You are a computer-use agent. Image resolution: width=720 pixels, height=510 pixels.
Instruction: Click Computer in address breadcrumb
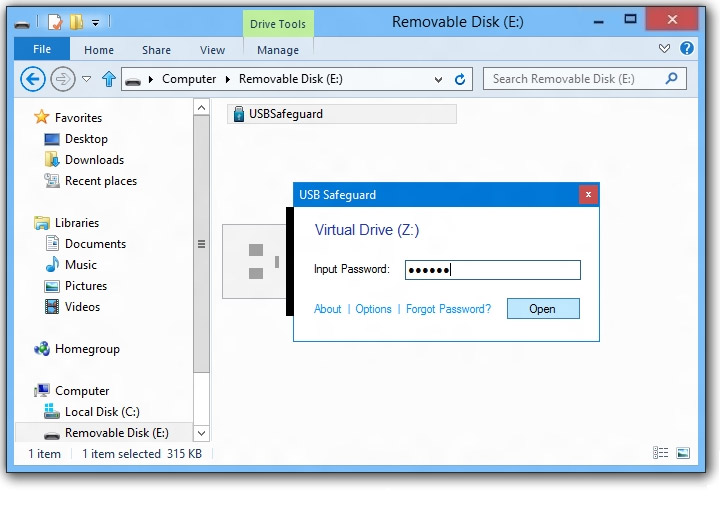point(189,79)
